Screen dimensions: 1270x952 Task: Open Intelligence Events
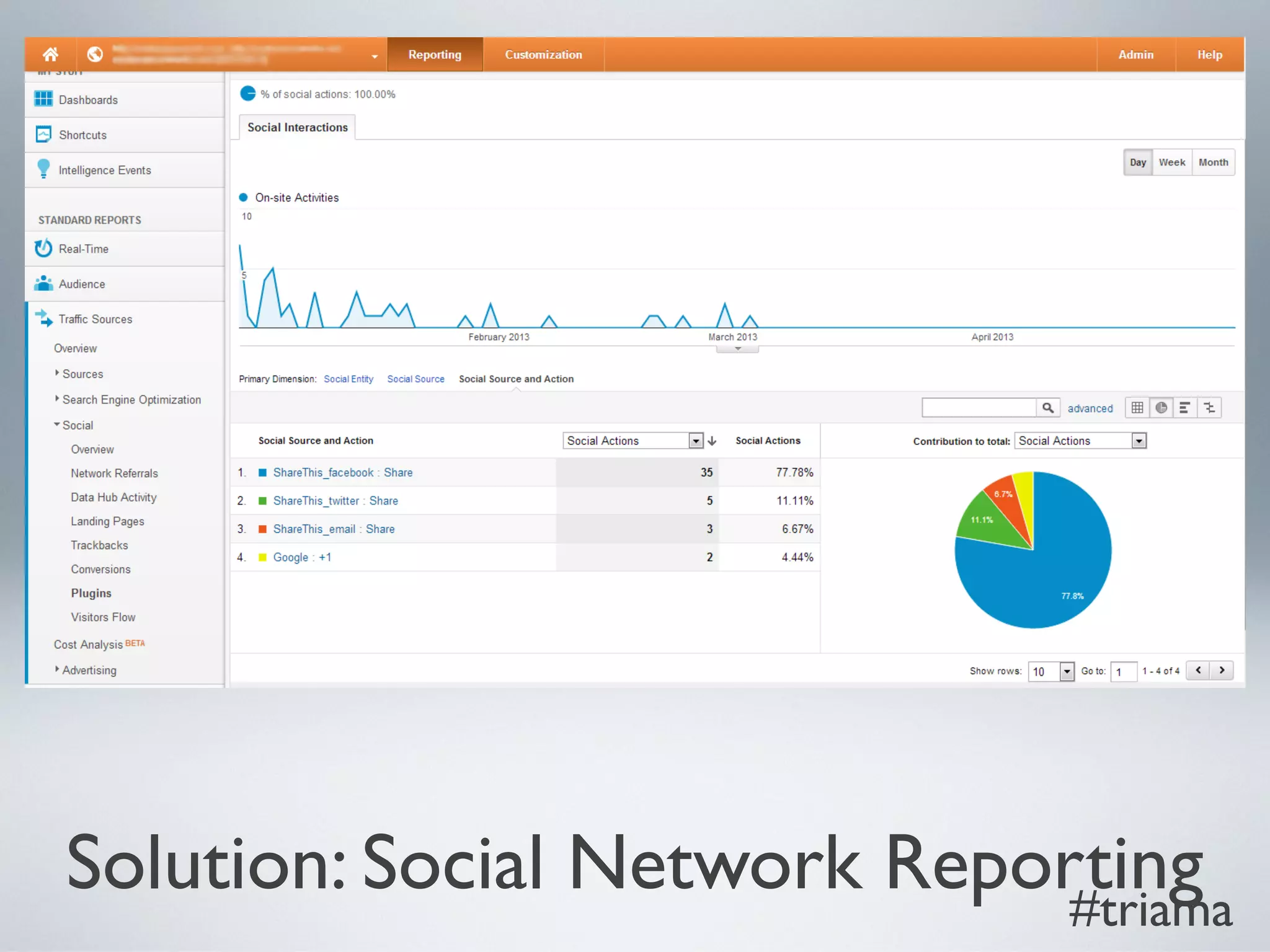125,170
